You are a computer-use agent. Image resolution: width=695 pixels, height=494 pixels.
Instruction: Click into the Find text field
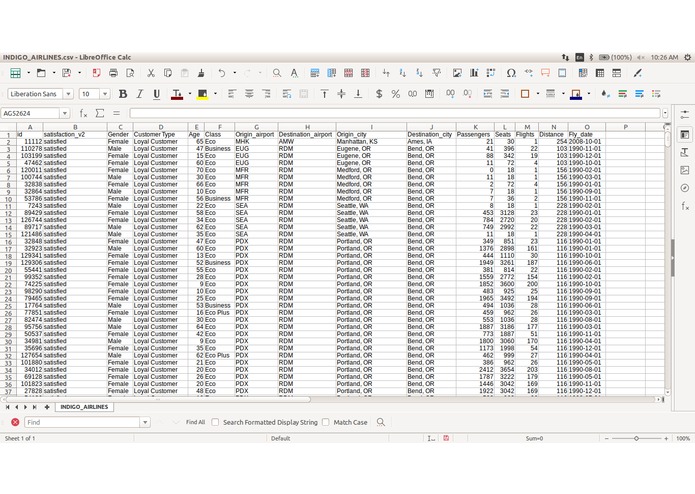point(82,422)
